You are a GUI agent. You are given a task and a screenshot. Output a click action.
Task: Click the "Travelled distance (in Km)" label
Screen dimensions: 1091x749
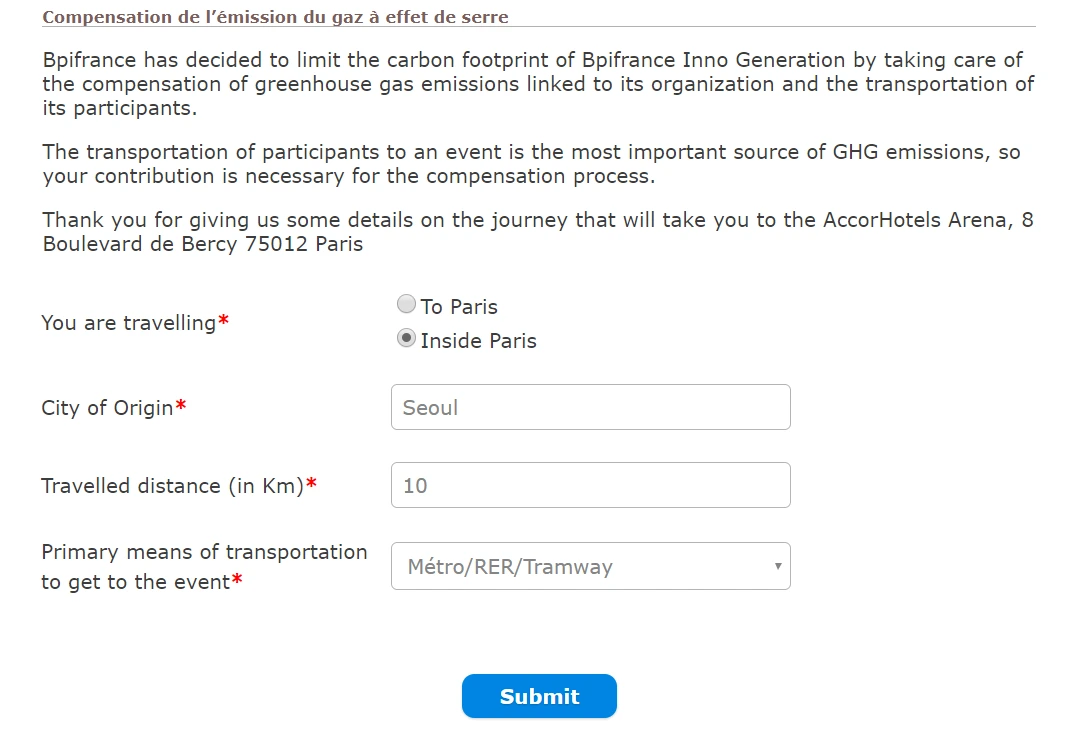[172, 486]
